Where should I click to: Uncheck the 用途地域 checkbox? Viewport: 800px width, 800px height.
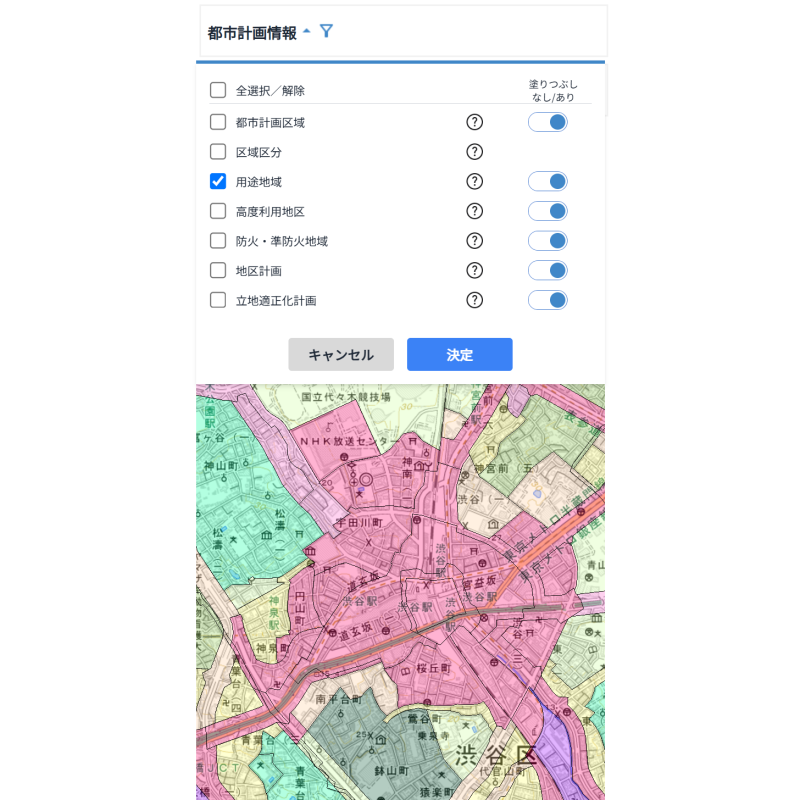[x=218, y=181]
